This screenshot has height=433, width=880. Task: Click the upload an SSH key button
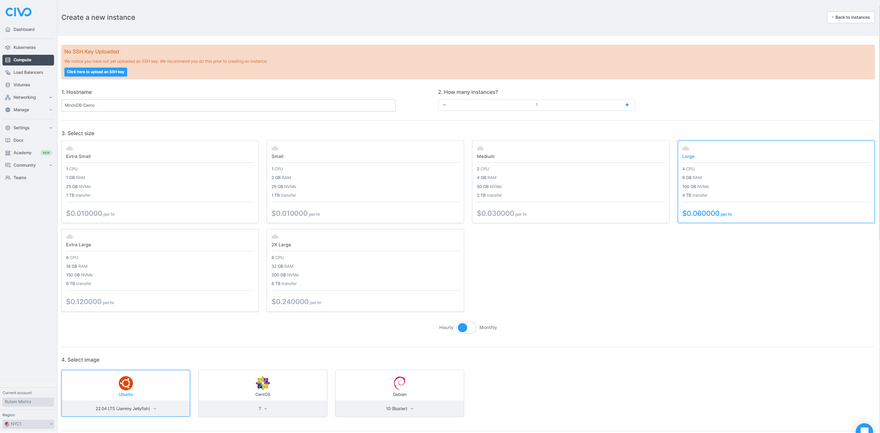coord(96,72)
